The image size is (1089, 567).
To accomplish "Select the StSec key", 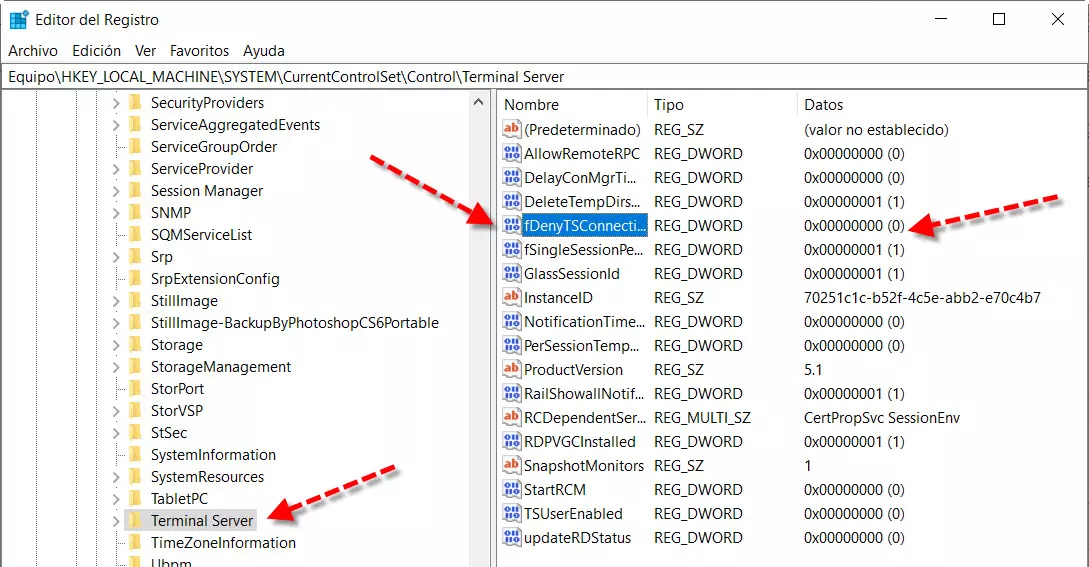I will click(x=169, y=433).
